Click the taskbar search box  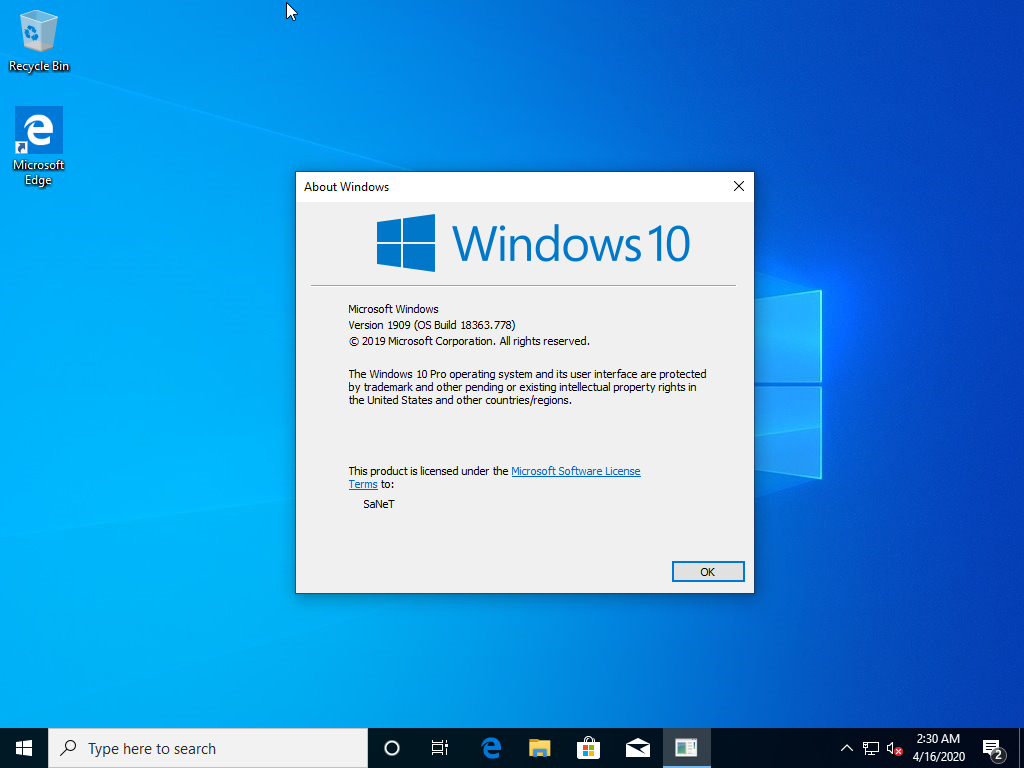click(208, 748)
